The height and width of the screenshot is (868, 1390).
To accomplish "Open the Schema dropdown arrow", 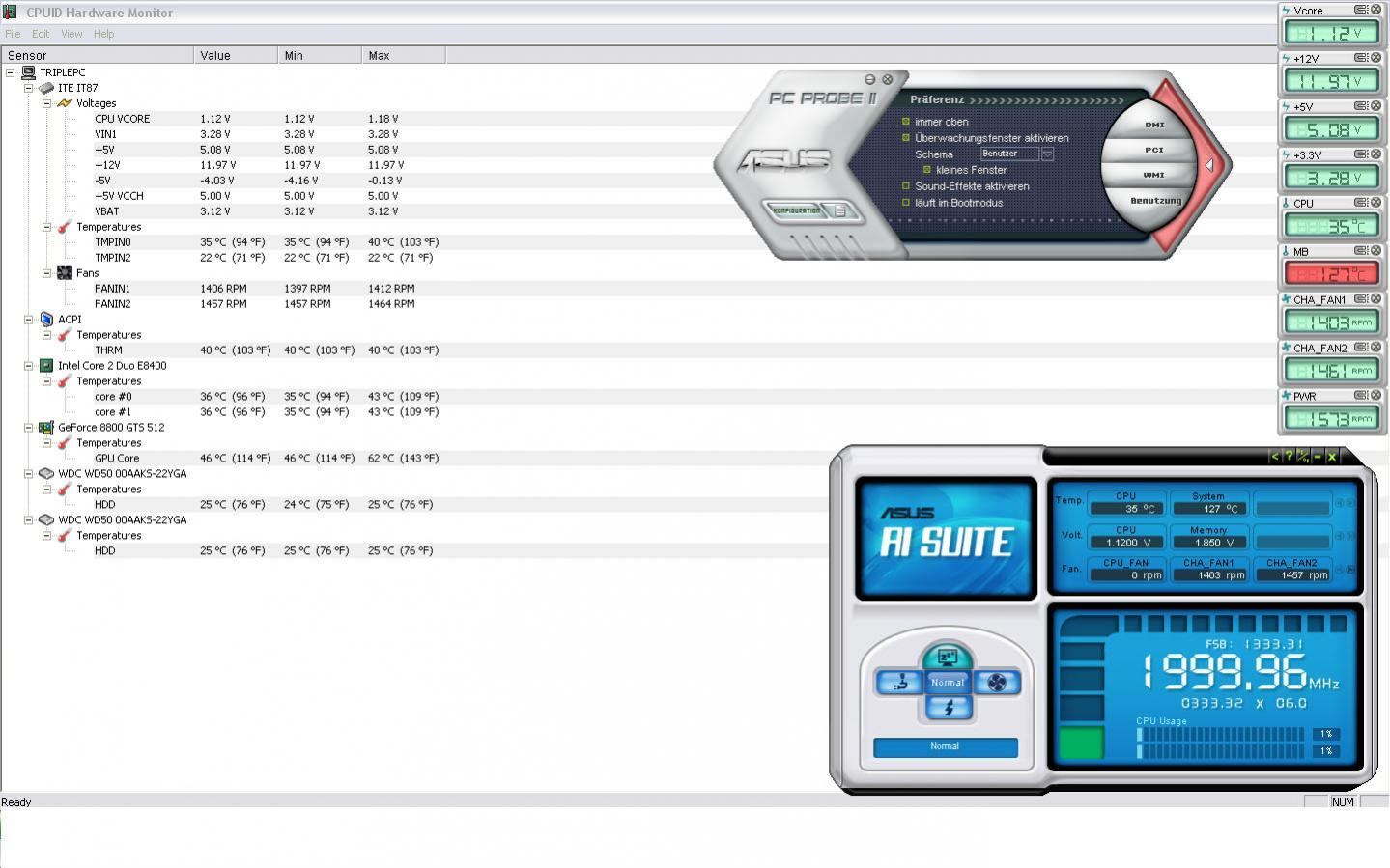I will pos(1047,154).
